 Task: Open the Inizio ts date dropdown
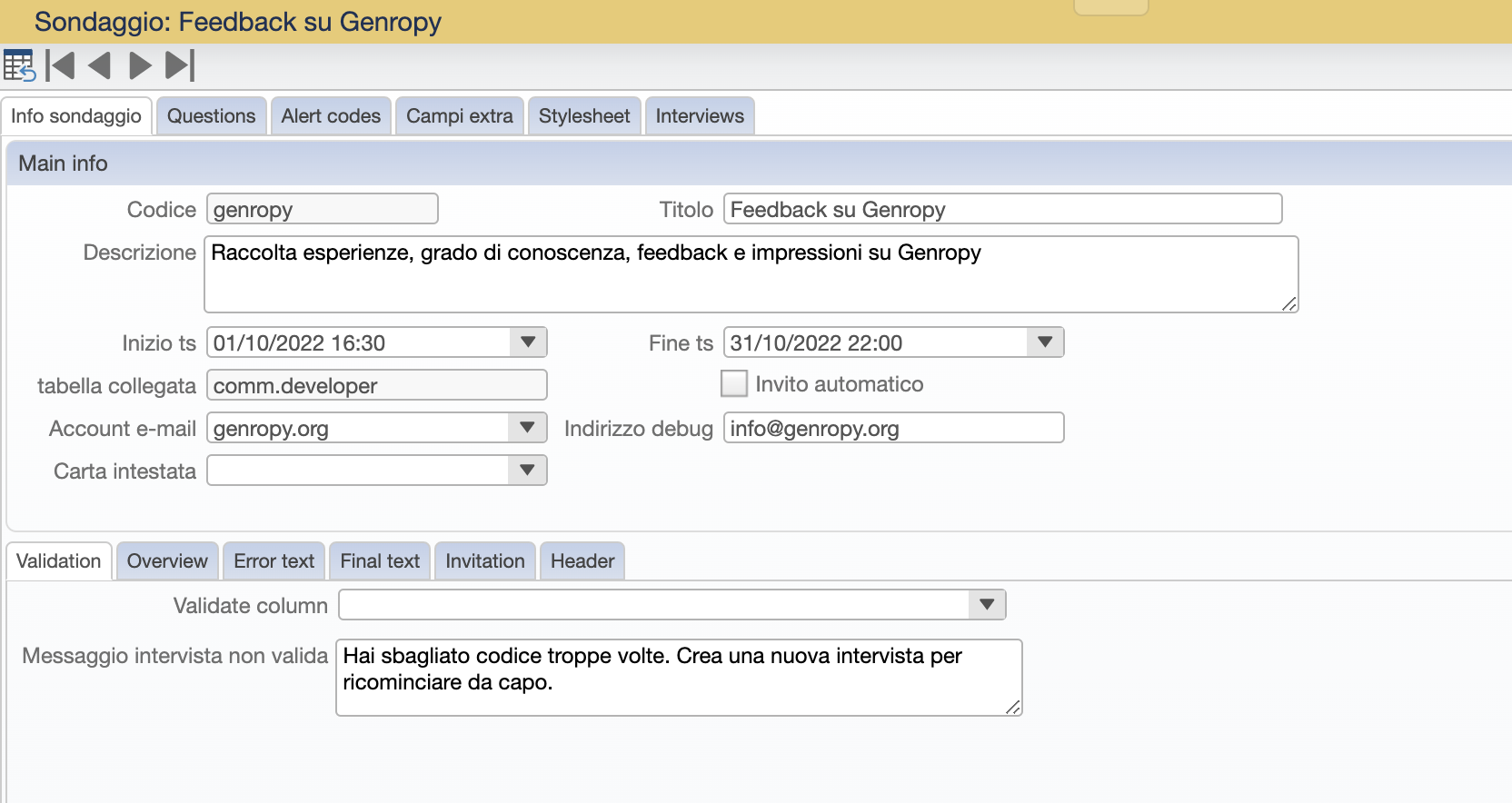click(x=528, y=342)
